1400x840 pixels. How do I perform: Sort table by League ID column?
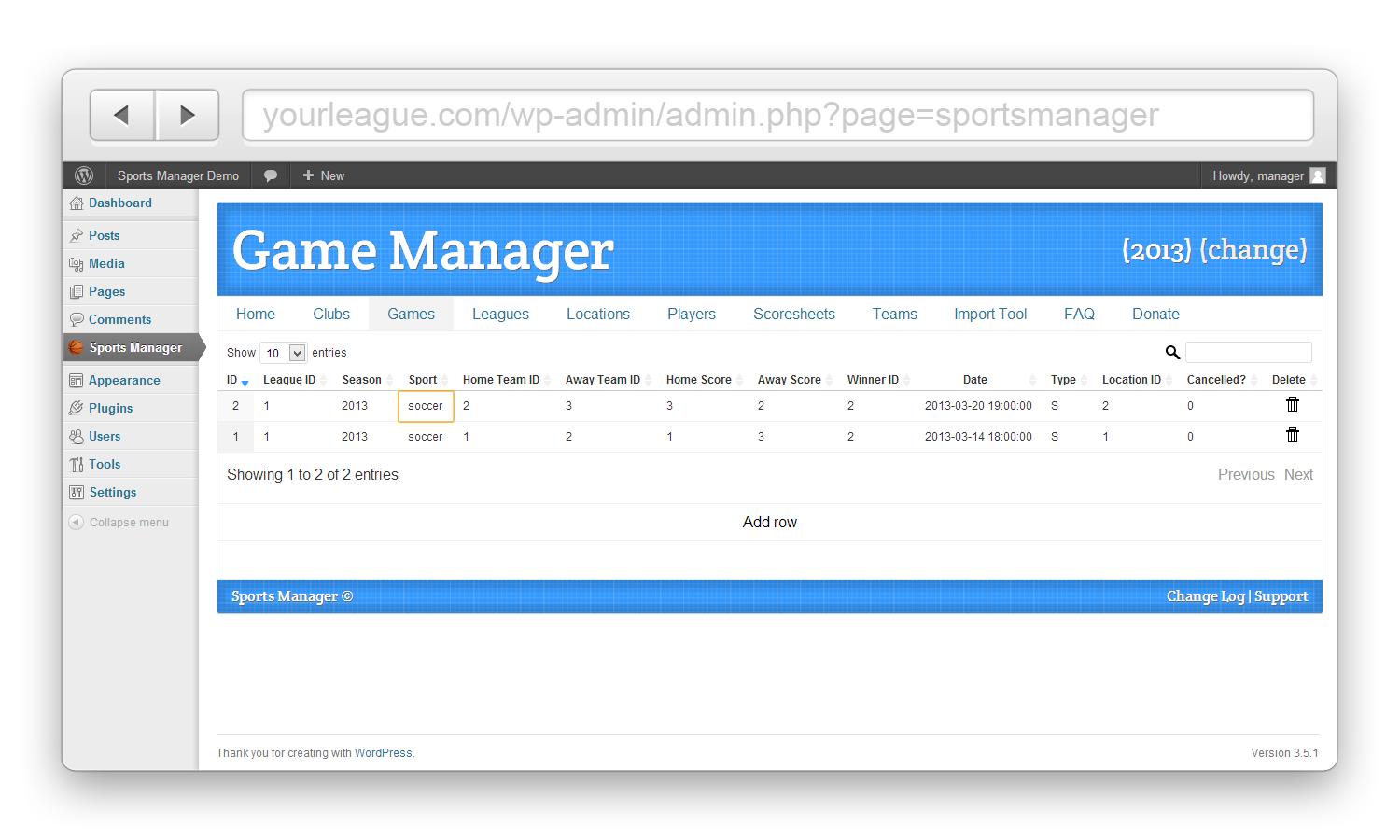tap(294, 380)
